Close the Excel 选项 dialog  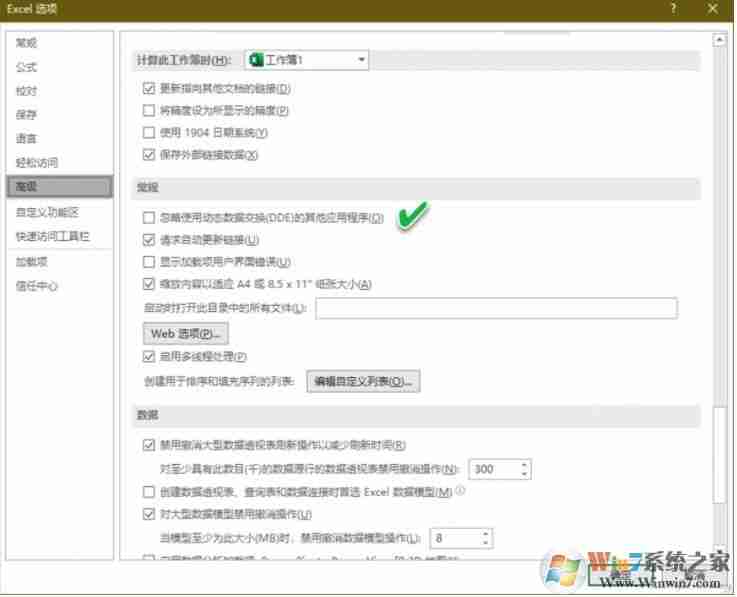pyautogui.click(x=713, y=8)
